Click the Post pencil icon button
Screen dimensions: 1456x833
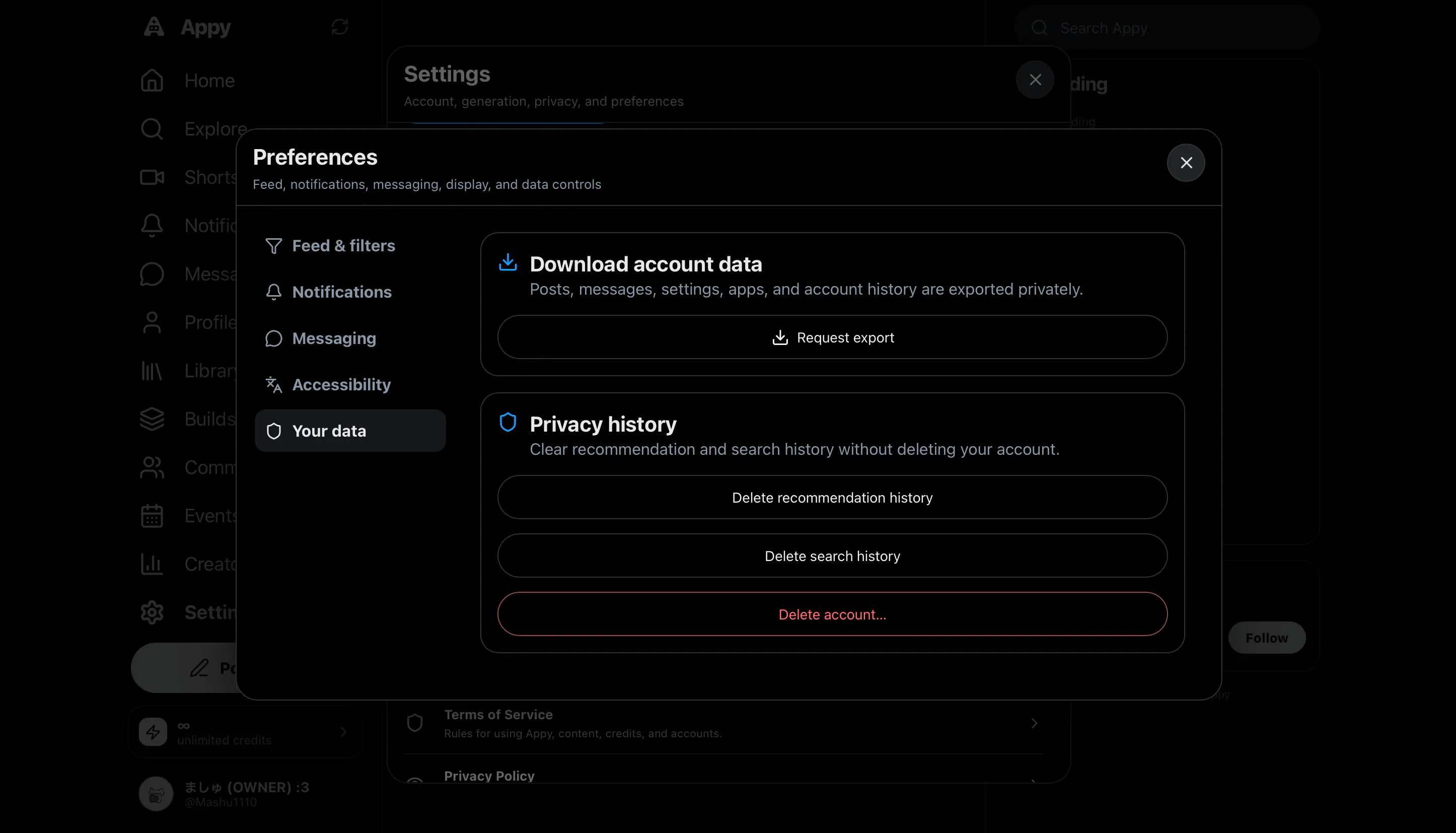pyautogui.click(x=199, y=668)
